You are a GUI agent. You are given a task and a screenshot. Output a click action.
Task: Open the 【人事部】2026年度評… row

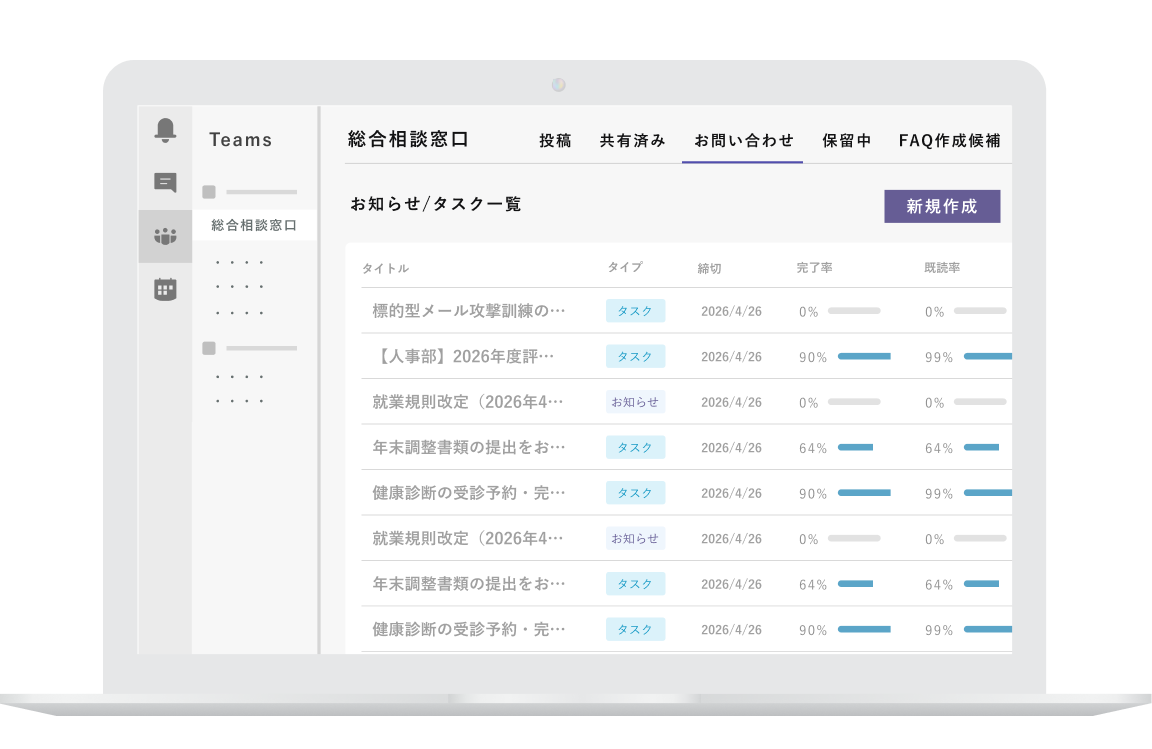(x=686, y=356)
